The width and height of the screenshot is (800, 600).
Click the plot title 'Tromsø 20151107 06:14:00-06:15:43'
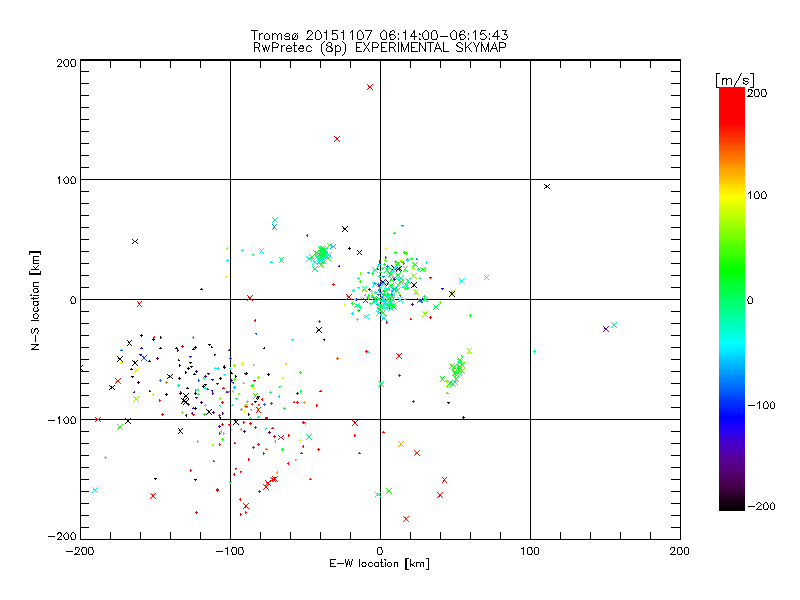tap(379, 35)
